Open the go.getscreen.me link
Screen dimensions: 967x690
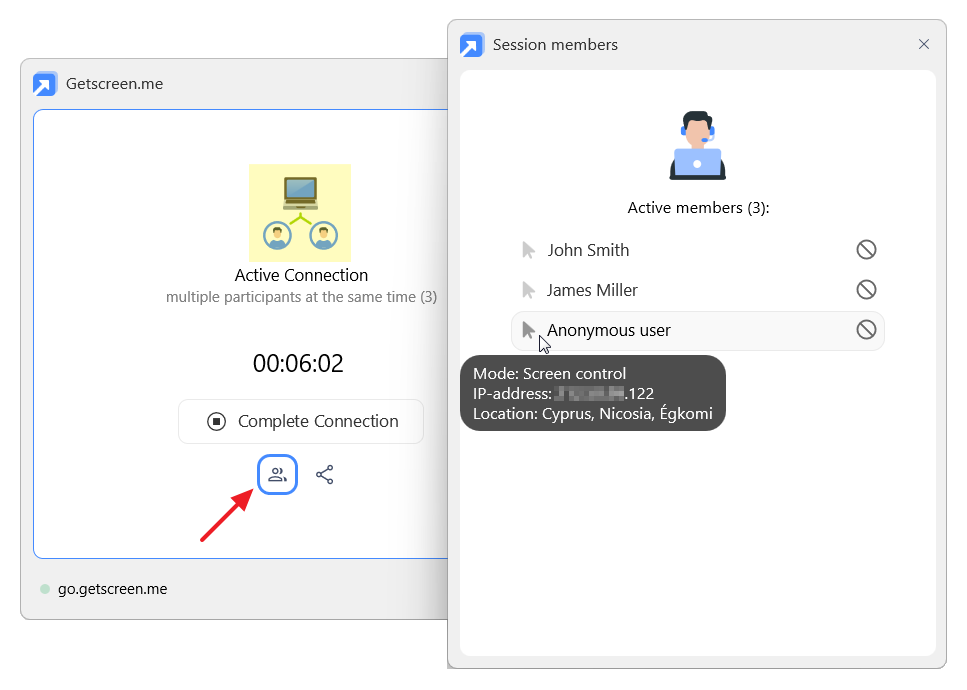click(x=112, y=589)
